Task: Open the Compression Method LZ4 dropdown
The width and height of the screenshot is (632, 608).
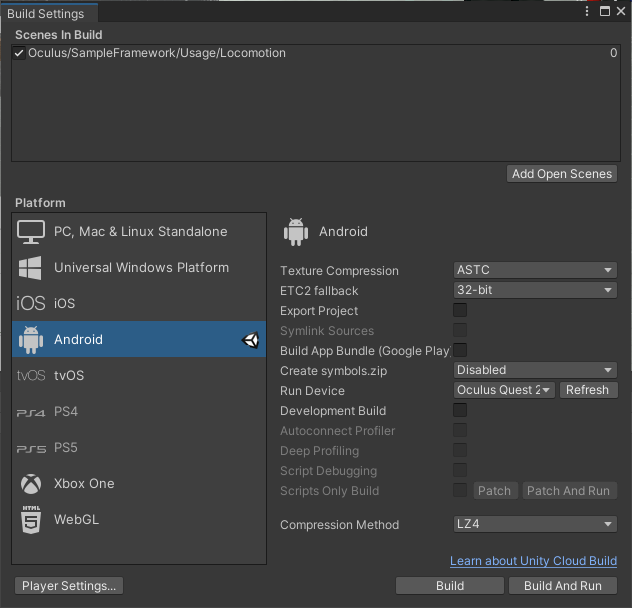Action: (x=535, y=525)
